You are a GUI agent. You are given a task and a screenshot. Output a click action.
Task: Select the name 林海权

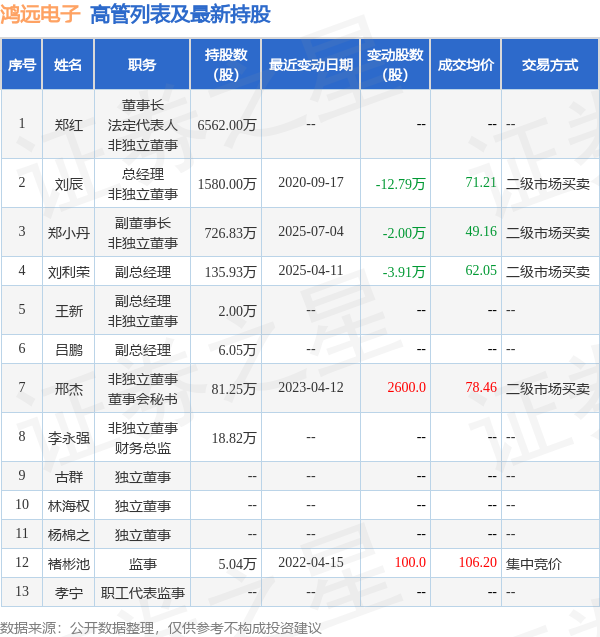69,506
